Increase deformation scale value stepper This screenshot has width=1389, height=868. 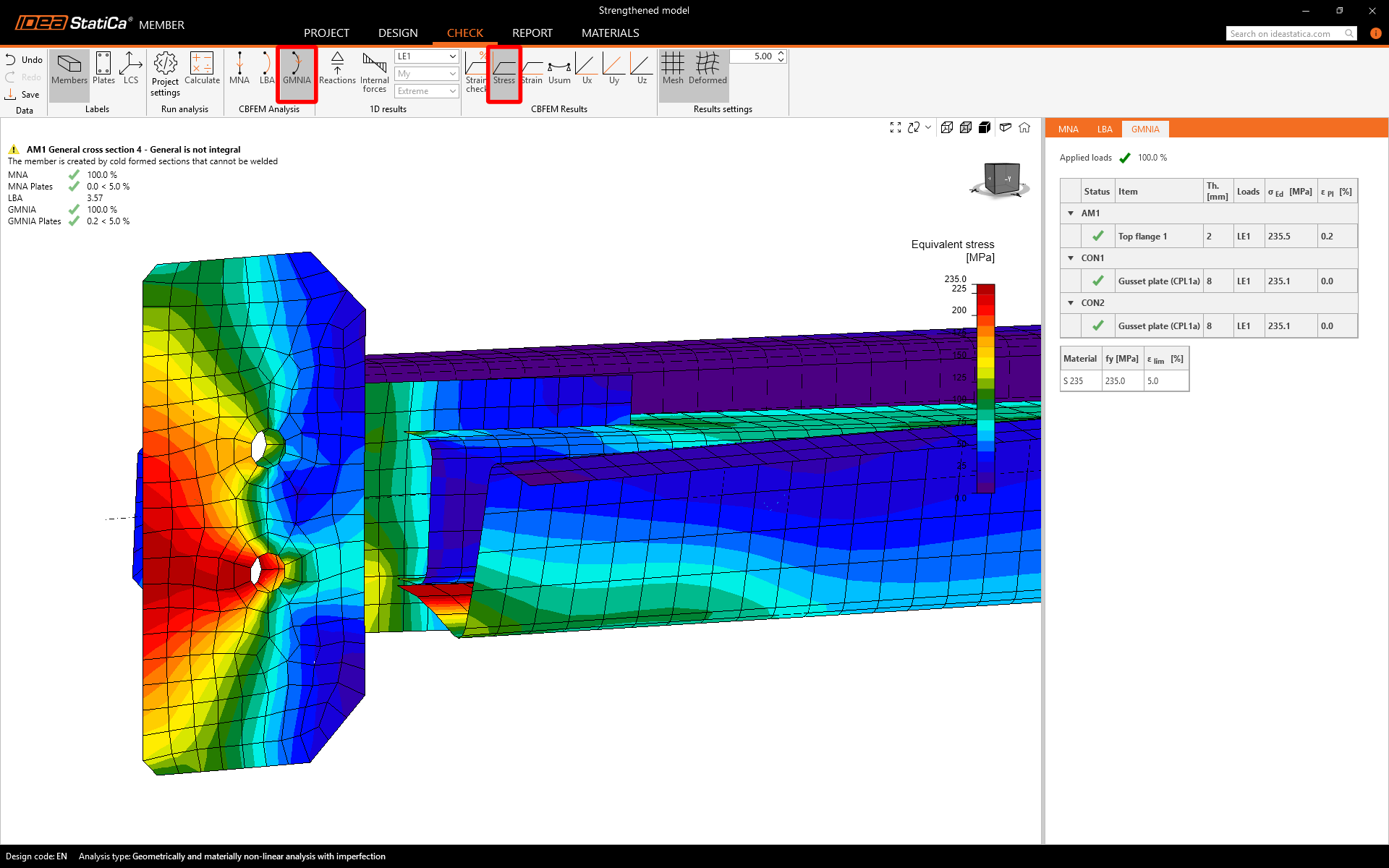click(x=781, y=53)
